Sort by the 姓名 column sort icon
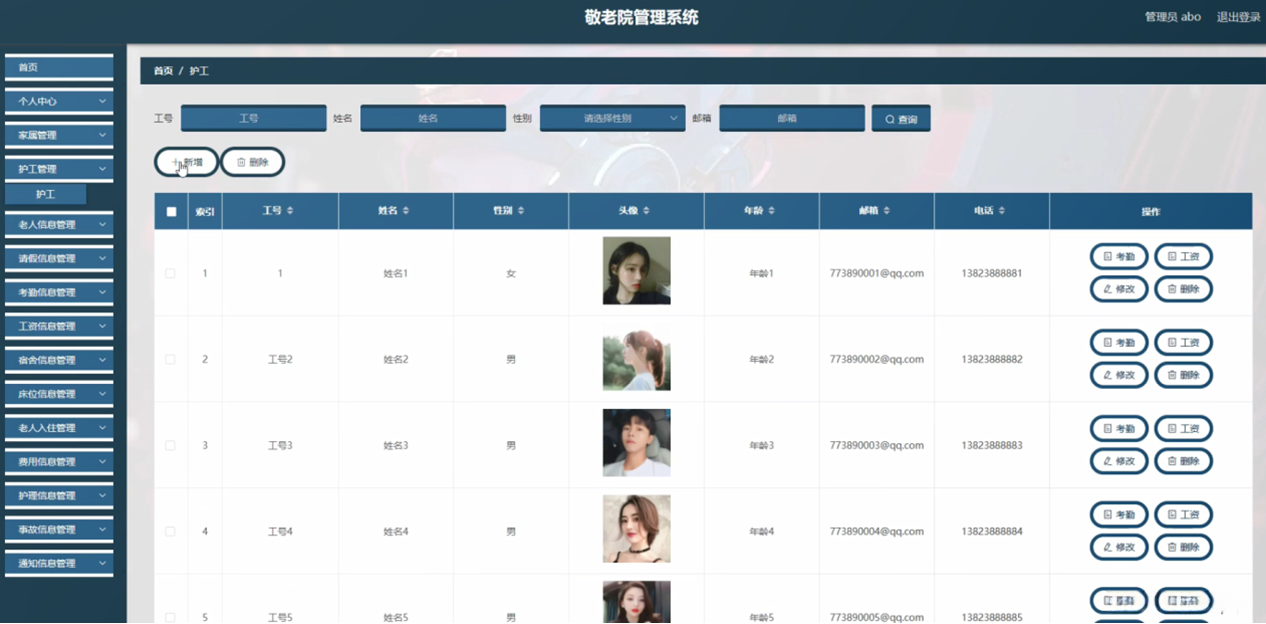The width and height of the screenshot is (1266, 624). pos(405,211)
